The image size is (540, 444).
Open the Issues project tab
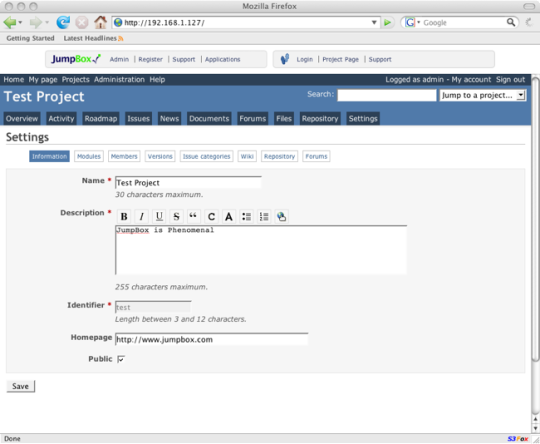coord(138,119)
